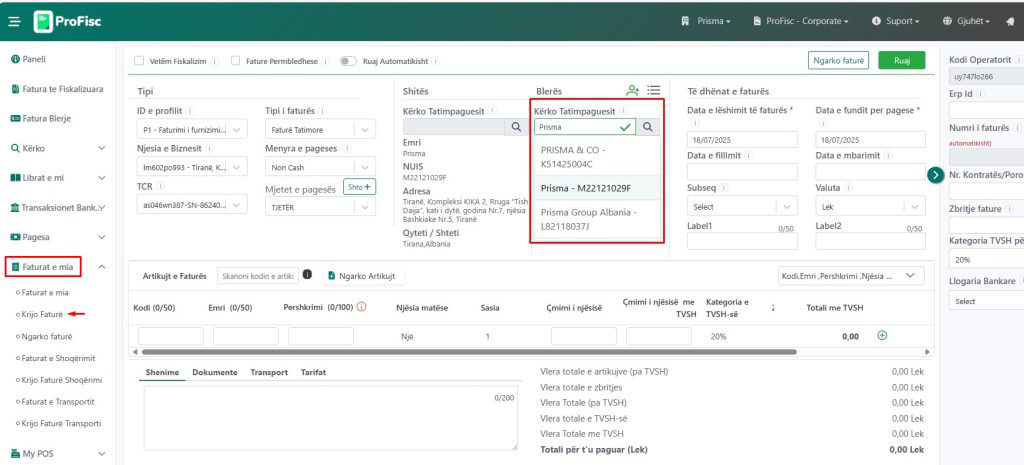
Task: Click info icon next to Tipi i faturës
Action: tap(323, 111)
